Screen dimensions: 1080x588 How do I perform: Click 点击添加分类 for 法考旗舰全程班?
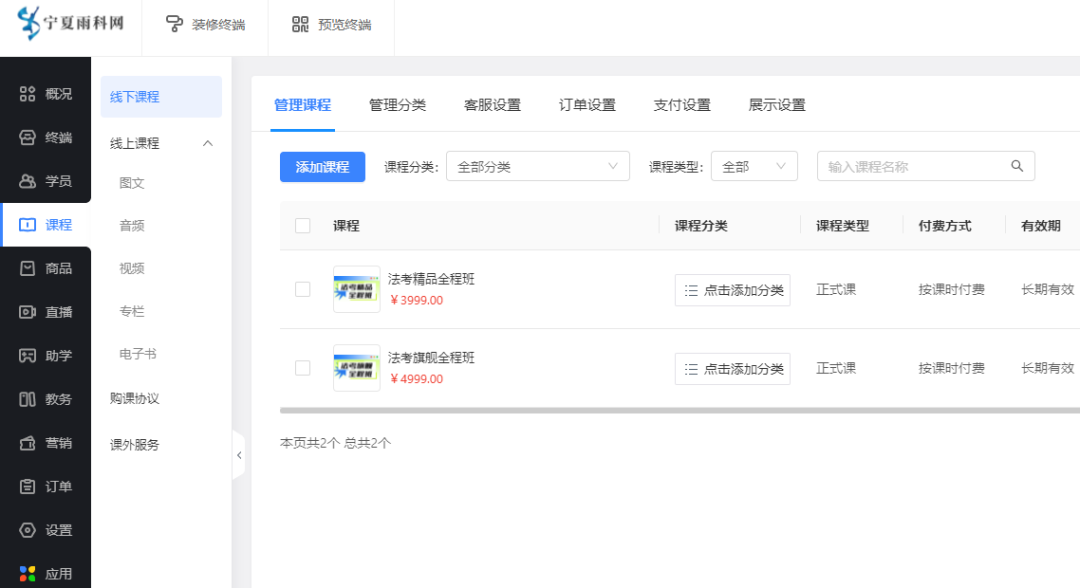732,369
